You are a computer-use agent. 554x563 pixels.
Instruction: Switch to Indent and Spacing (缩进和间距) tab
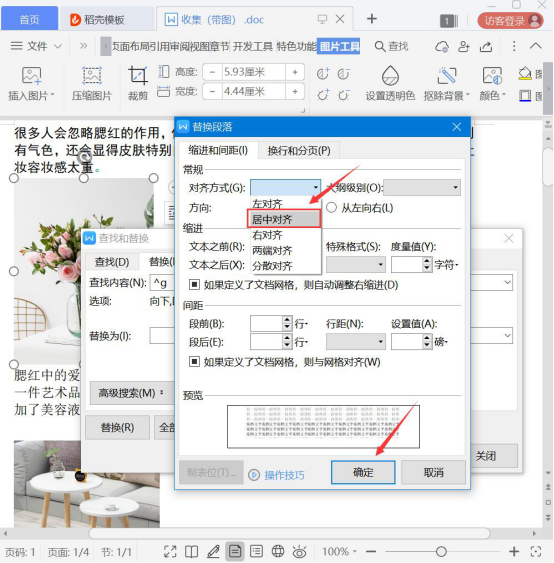click(218, 150)
